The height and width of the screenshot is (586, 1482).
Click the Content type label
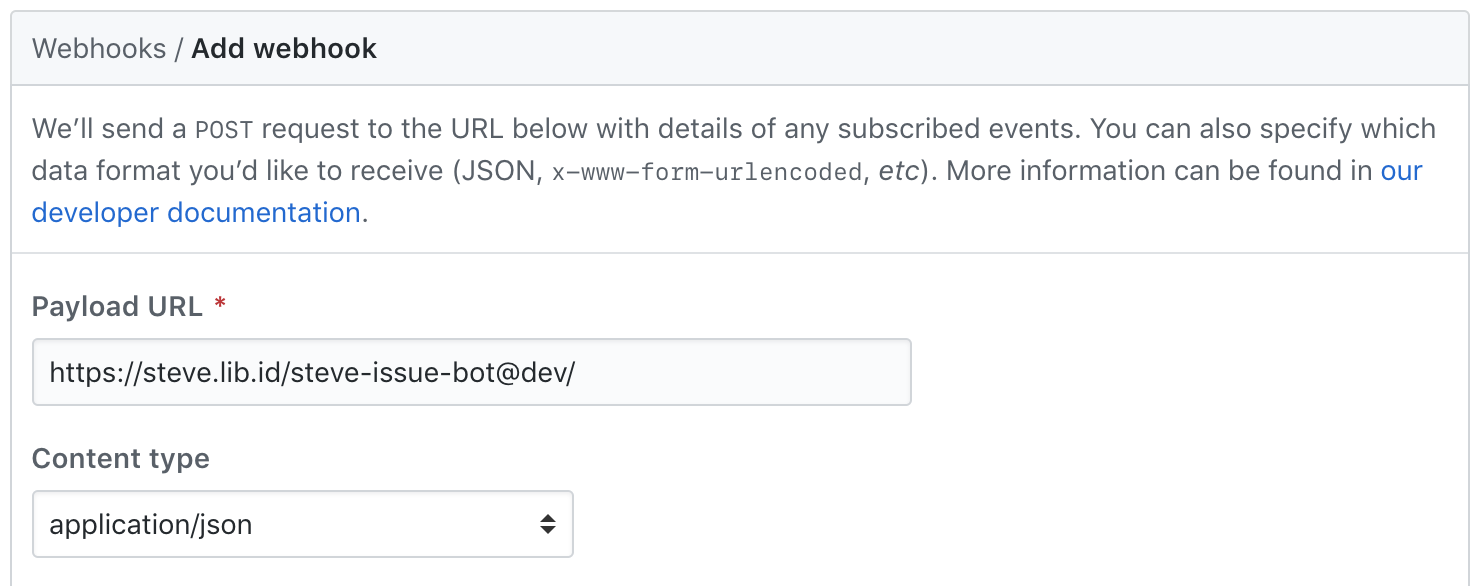pos(121,459)
